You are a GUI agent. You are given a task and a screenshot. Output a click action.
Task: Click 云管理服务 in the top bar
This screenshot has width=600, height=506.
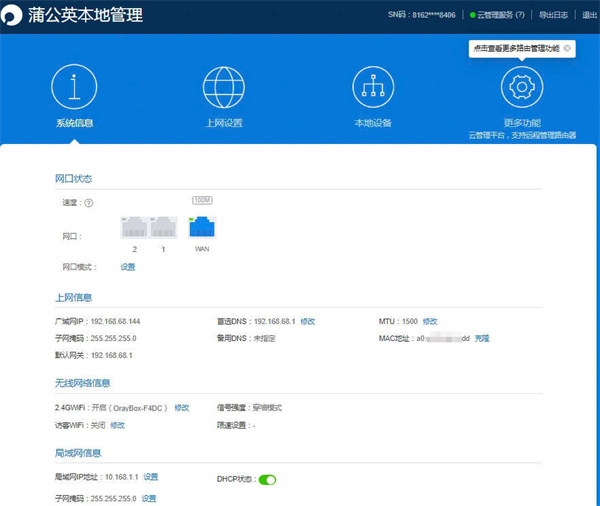click(x=501, y=16)
